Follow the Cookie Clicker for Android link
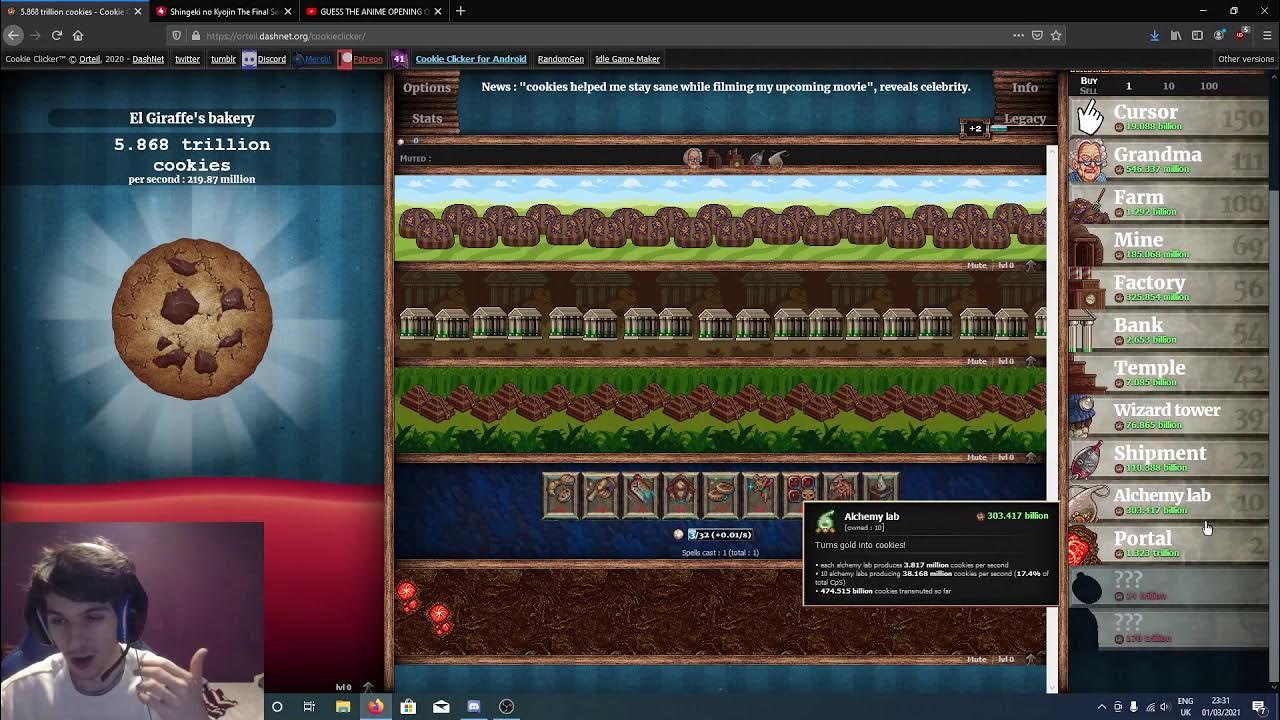 (471, 59)
